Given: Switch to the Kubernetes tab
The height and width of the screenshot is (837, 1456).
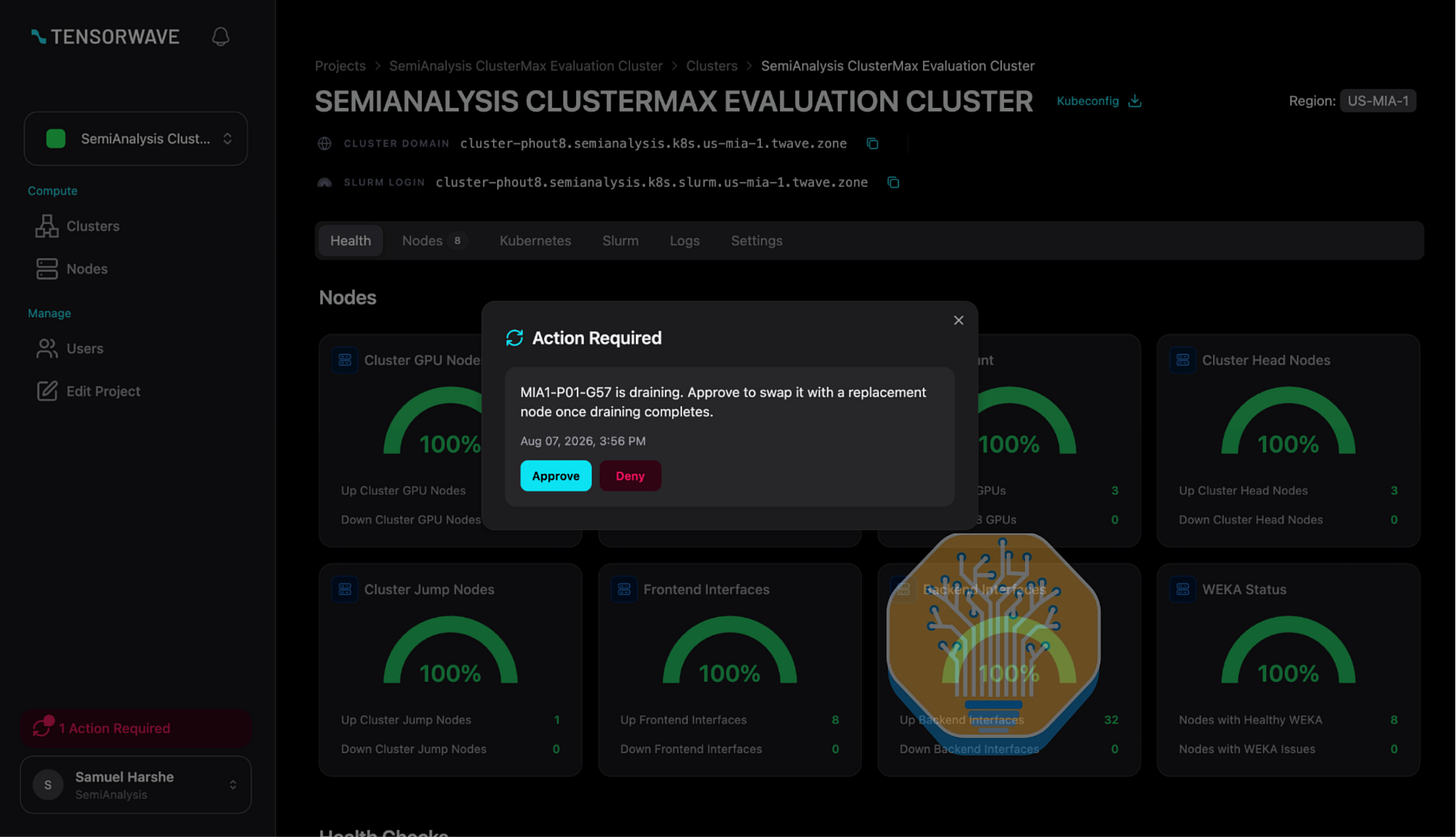Looking at the screenshot, I should 535,241.
